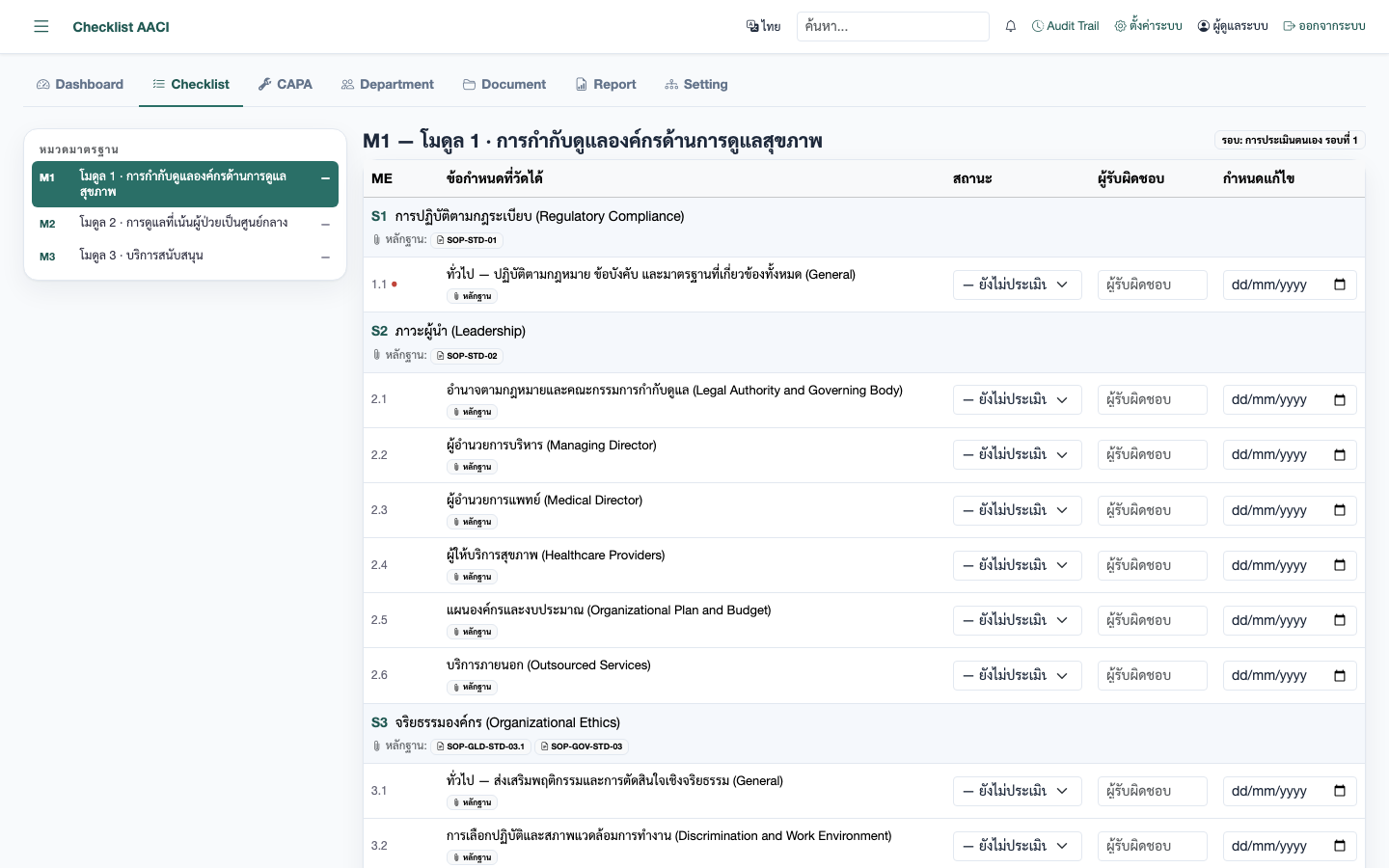The height and width of the screenshot is (868, 1389).
Task: Open calendar picker for row 3.1
Action: [x=1340, y=791]
